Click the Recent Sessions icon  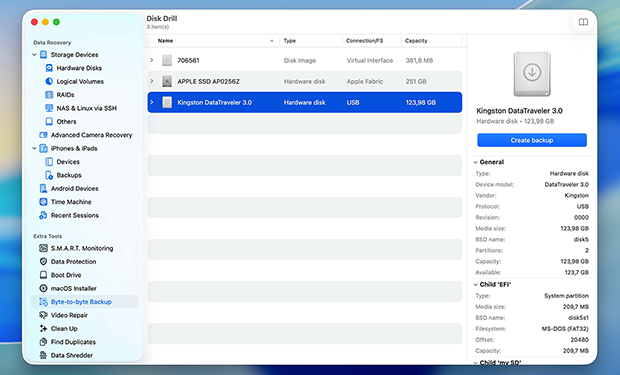(43, 215)
